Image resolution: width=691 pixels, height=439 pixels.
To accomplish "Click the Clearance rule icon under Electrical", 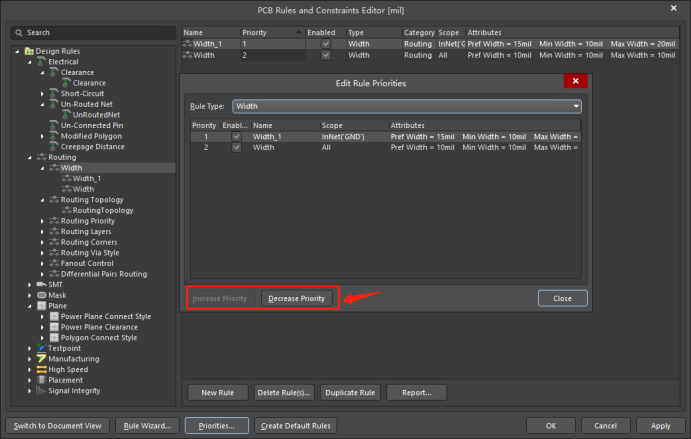I will coord(54,73).
